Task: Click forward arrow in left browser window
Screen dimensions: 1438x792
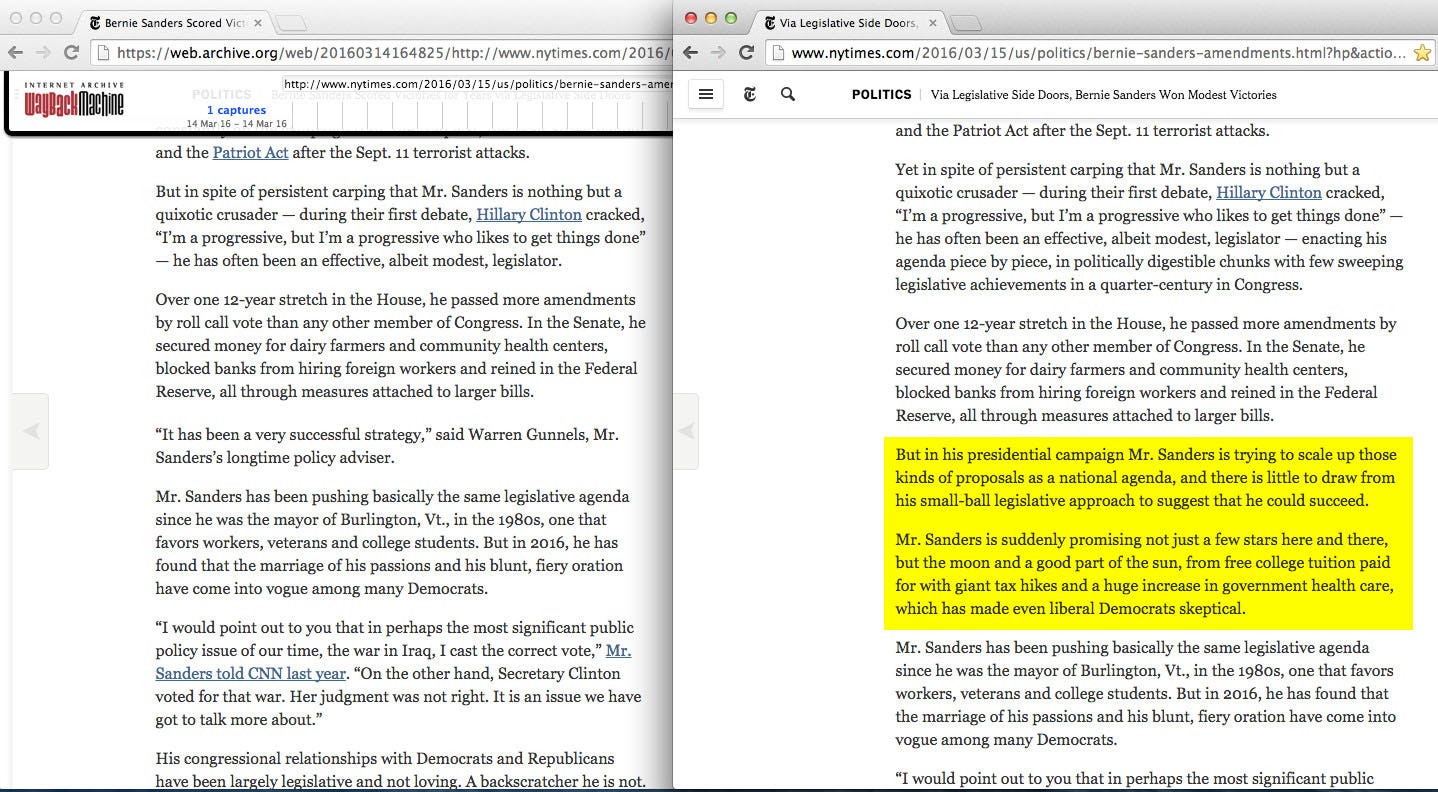Action: 44,52
